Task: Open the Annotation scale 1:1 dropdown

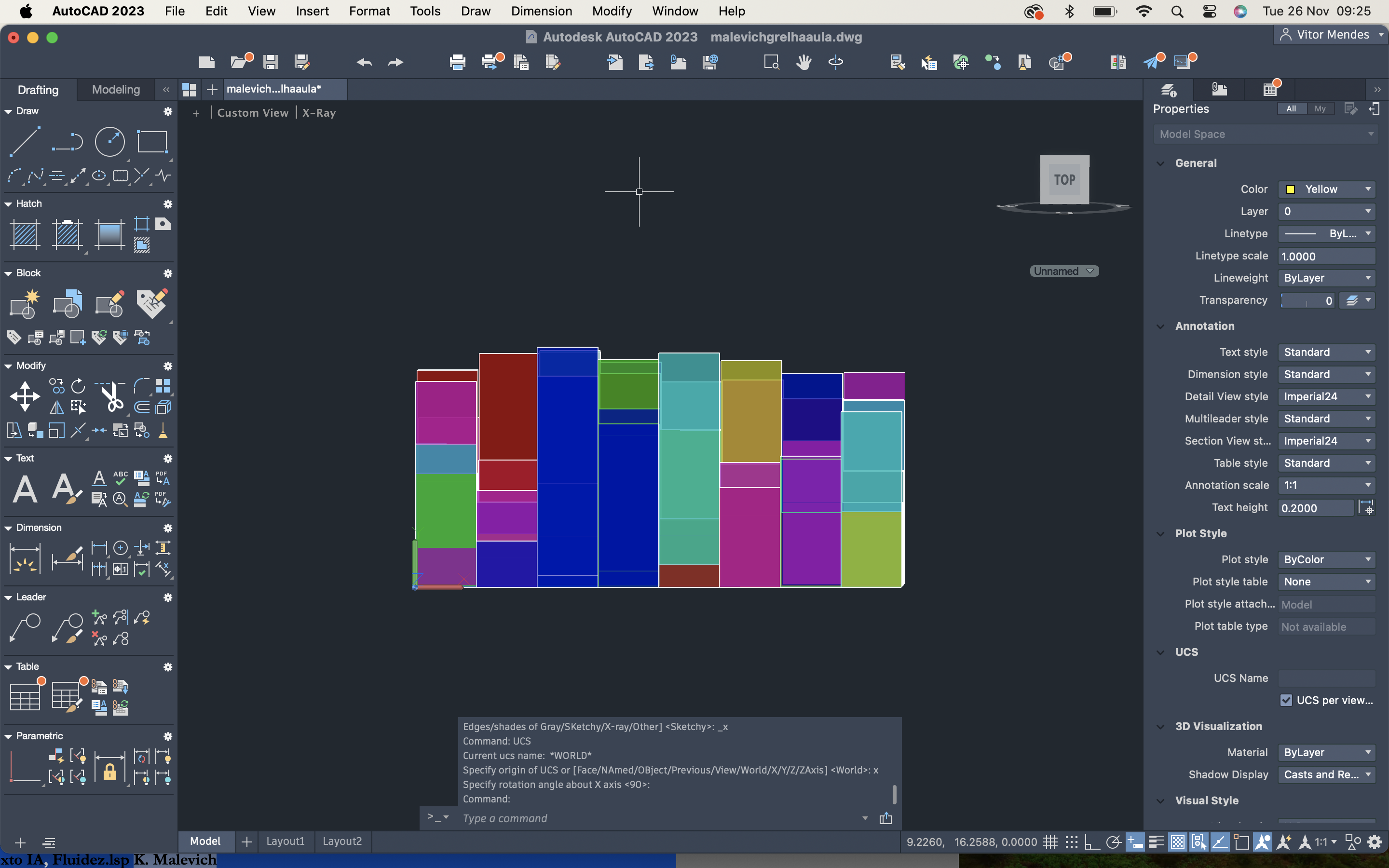Action: click(x=1326, y=485)
